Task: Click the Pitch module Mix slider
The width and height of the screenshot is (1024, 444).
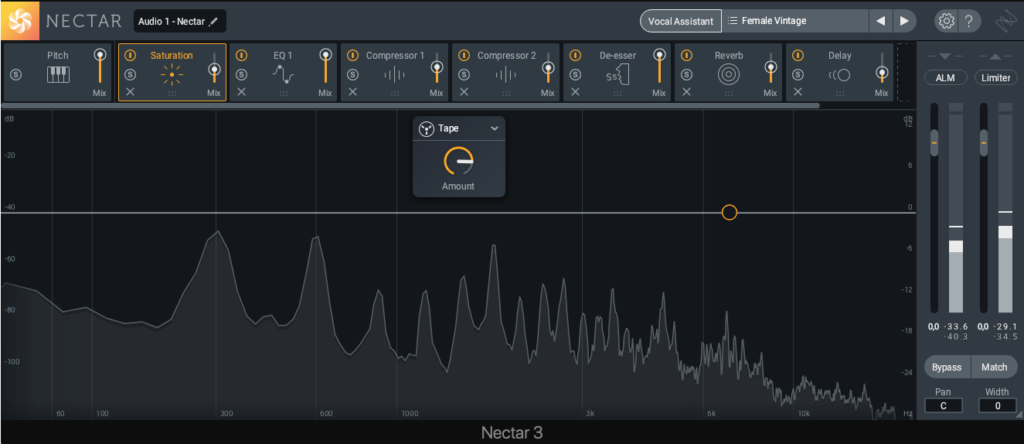Action: pos(99,55)
